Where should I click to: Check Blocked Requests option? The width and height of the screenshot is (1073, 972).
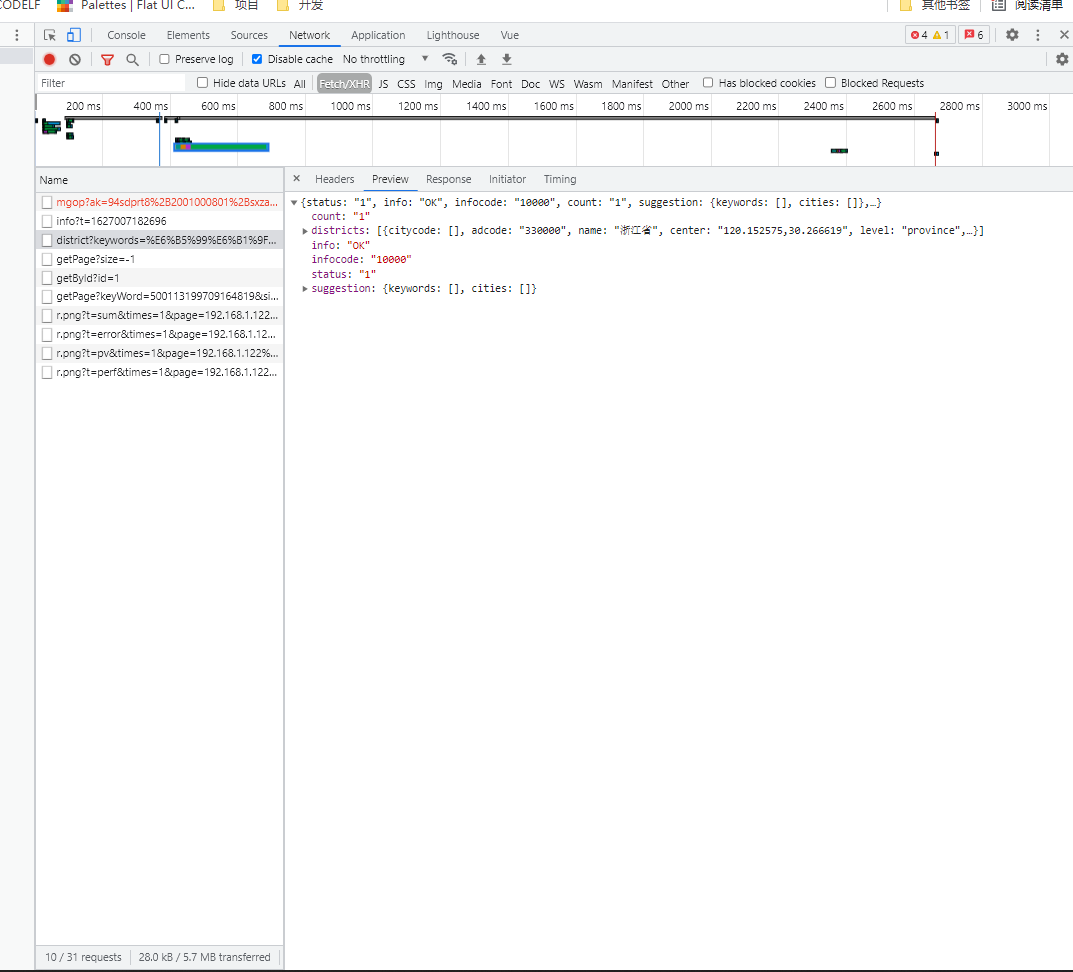[830, 83]
